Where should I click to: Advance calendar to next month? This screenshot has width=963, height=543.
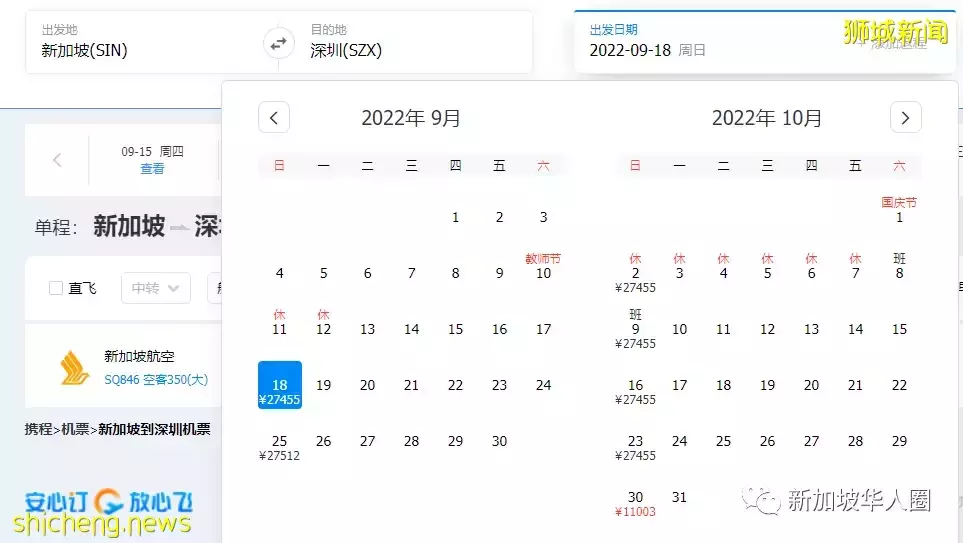coord(905,117)
